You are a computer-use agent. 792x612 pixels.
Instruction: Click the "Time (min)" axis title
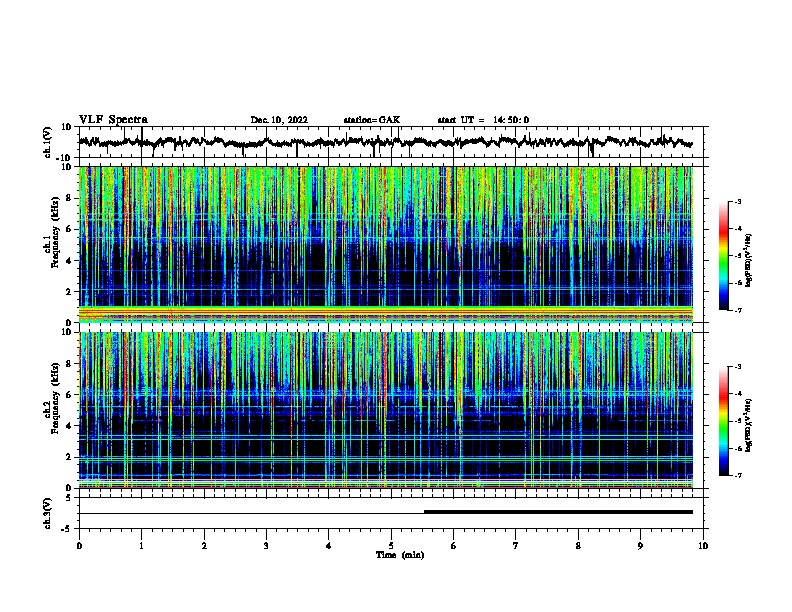pyautogui.click(x=400, y=555)
